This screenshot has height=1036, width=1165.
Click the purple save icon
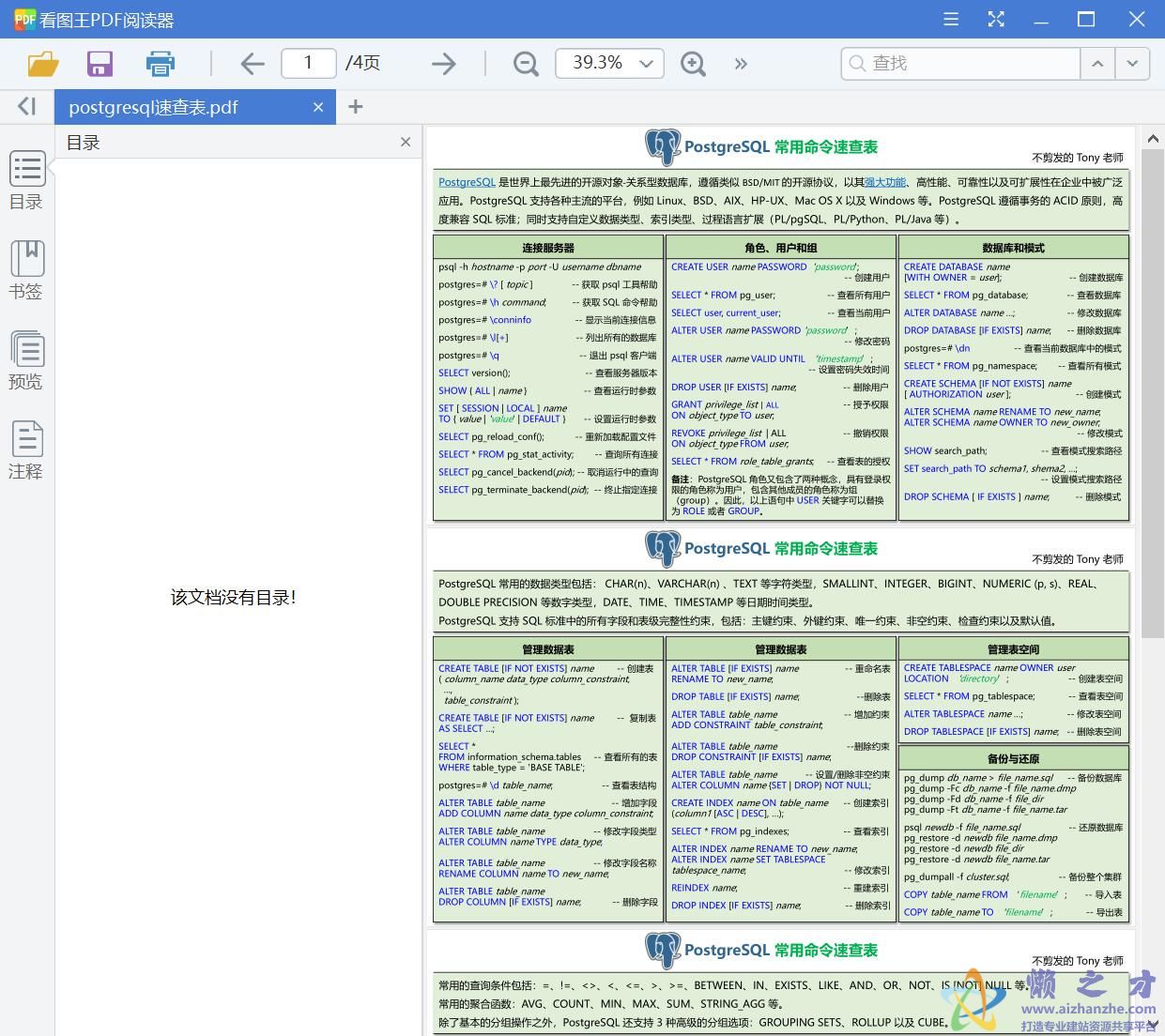[100, 64]
